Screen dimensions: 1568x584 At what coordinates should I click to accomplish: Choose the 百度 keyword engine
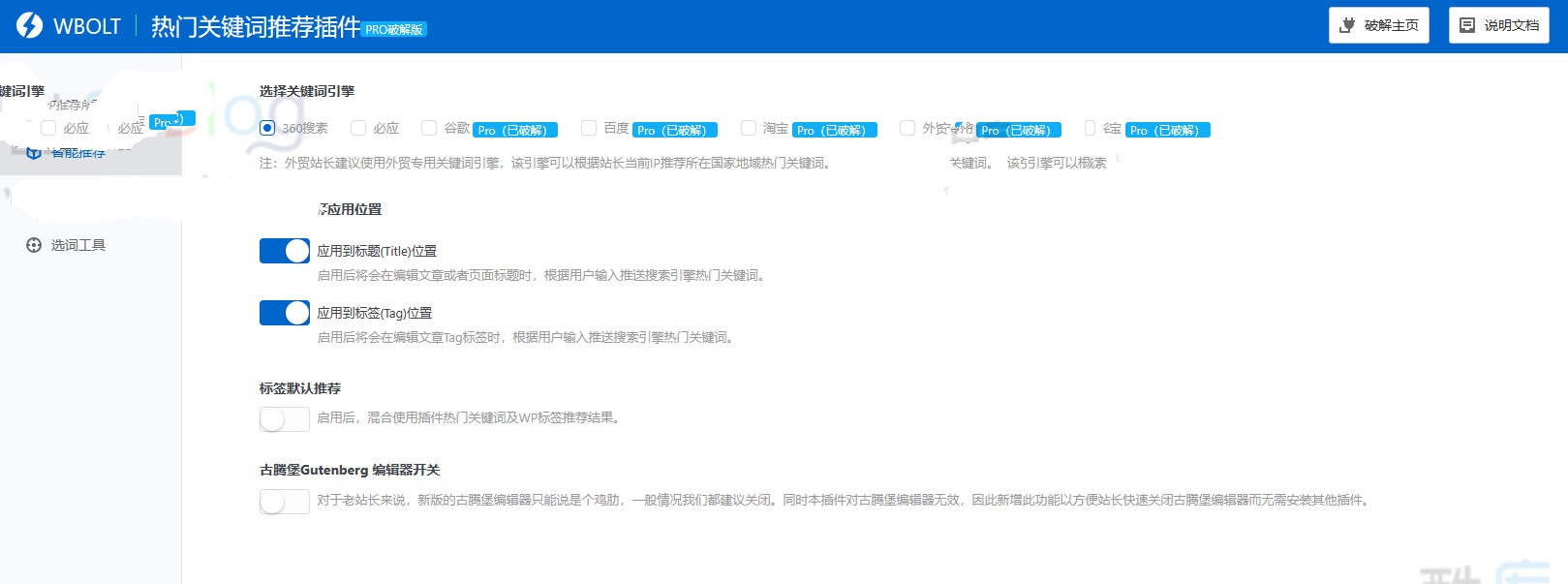[x=589, y=128]
